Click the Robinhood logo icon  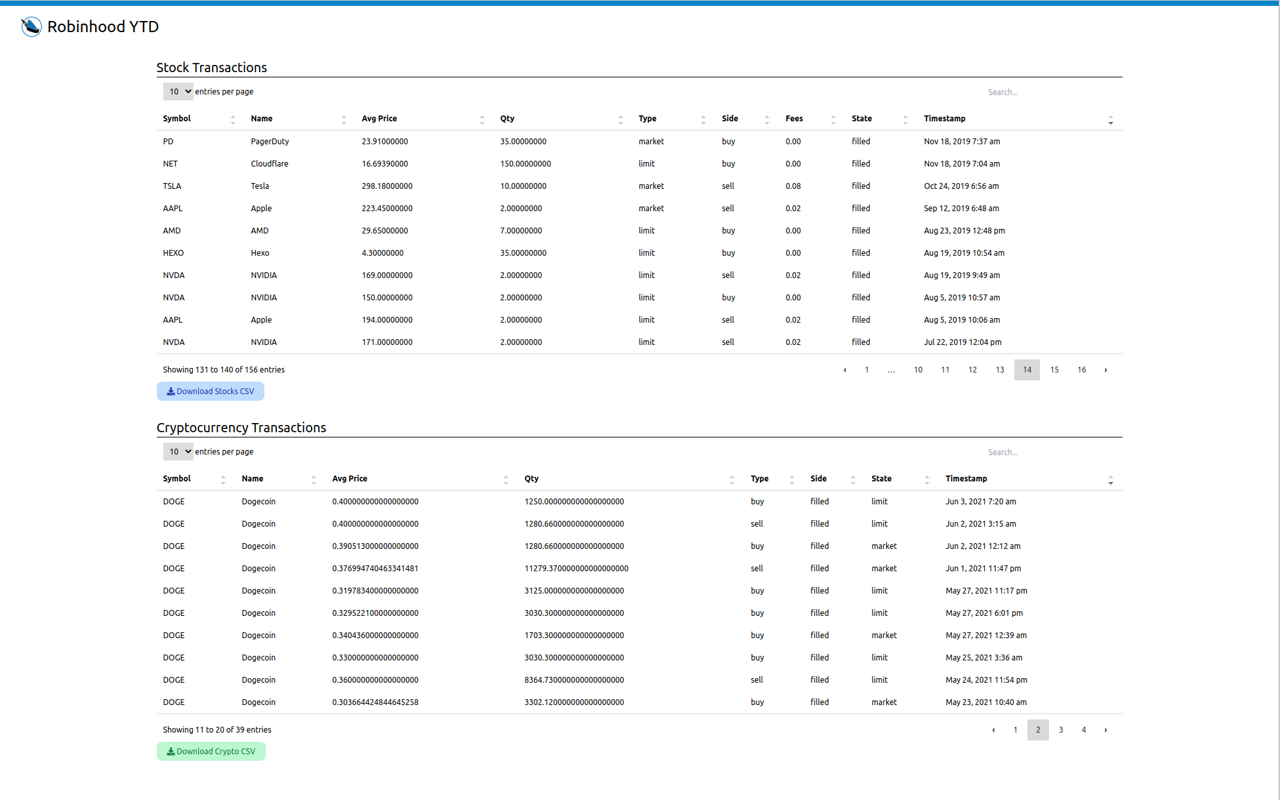pyautogui.click(x=31, y=26)
